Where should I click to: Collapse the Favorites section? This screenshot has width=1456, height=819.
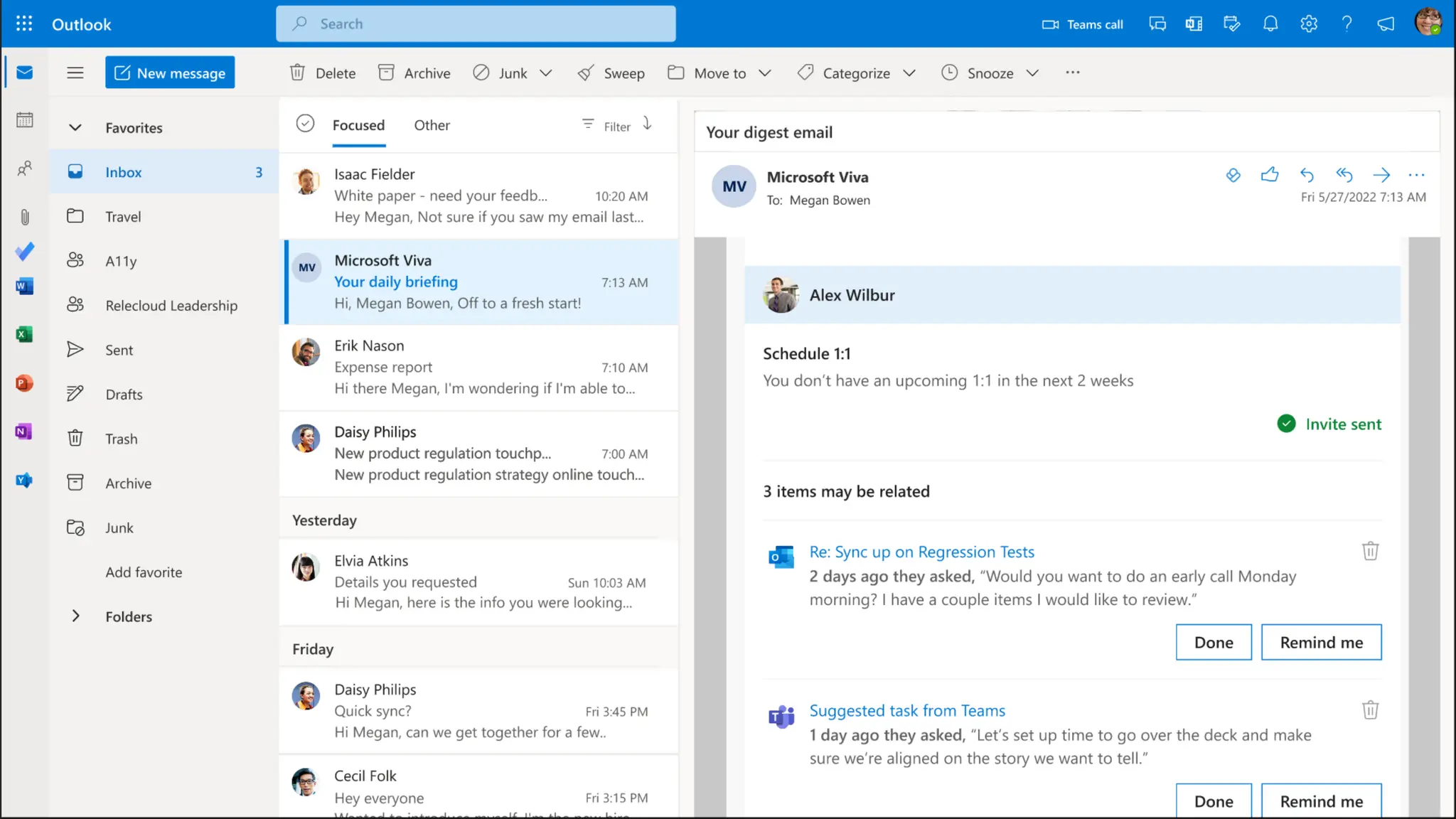[x=75, y=128]
